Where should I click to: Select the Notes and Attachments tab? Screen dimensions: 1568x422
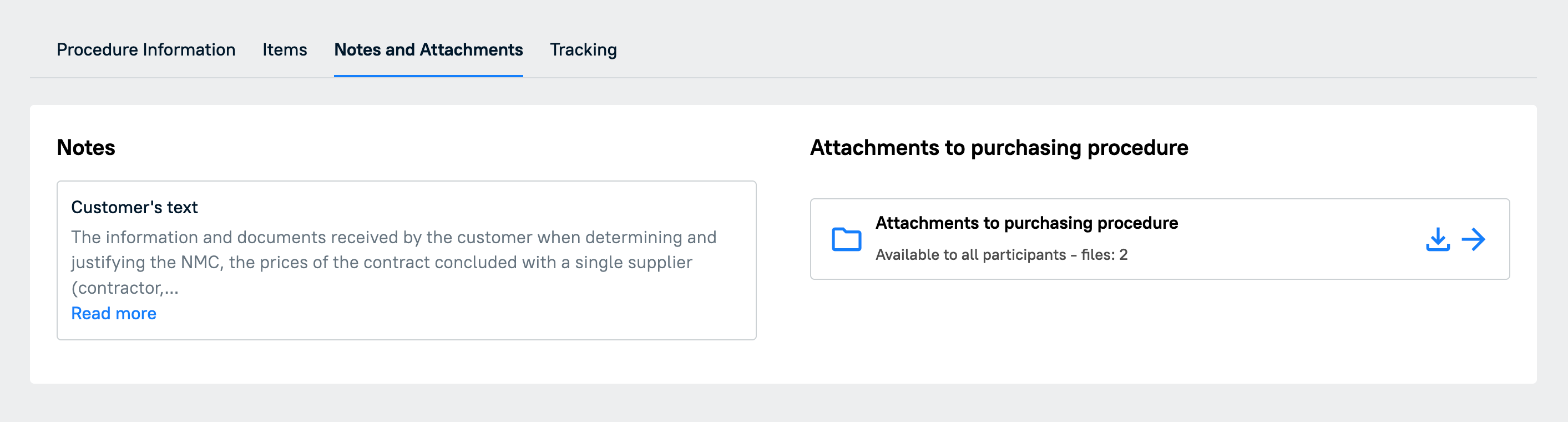(428, 49)
